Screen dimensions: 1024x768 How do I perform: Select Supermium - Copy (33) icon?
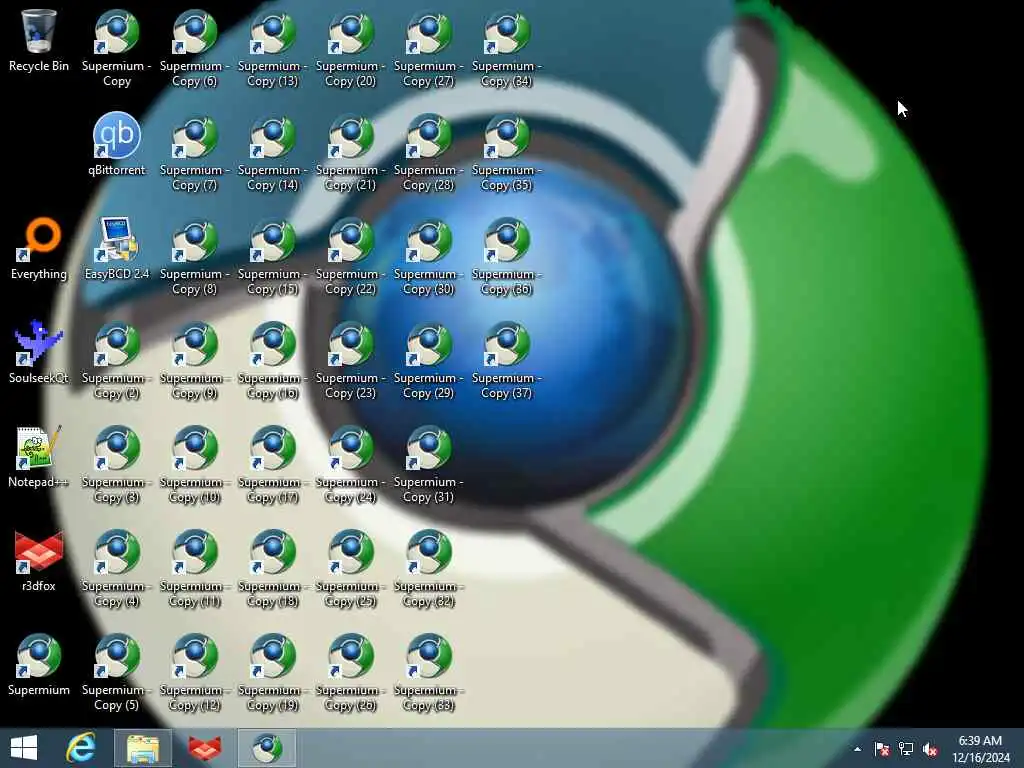click(x=428, y=671)
